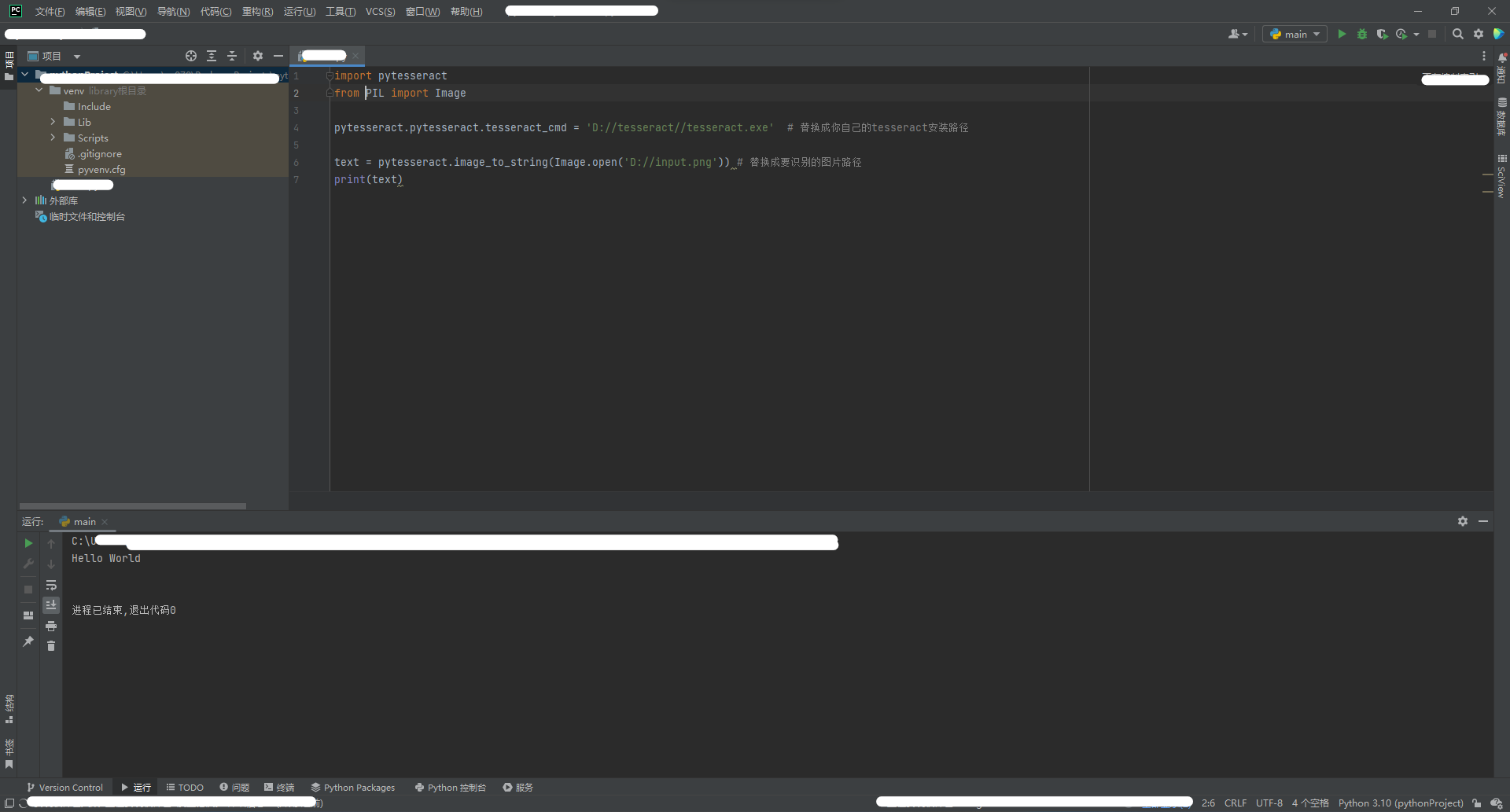Screen dimensions: 1510x812
Task: Open the 重构(R) menu
Action: (x=257, y=12)
